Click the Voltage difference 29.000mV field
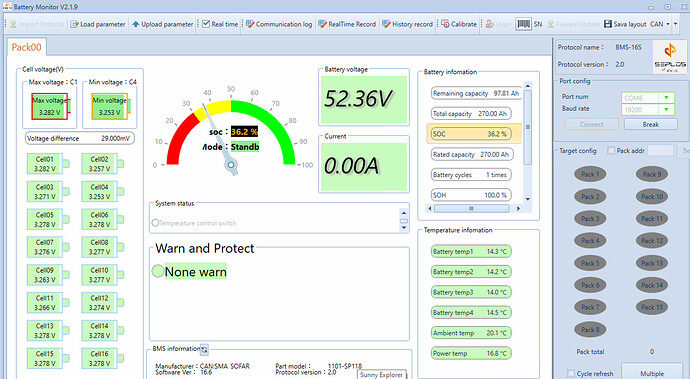This screenshot has width=690, height=379. pyautogui.click(x=80, y=138)
